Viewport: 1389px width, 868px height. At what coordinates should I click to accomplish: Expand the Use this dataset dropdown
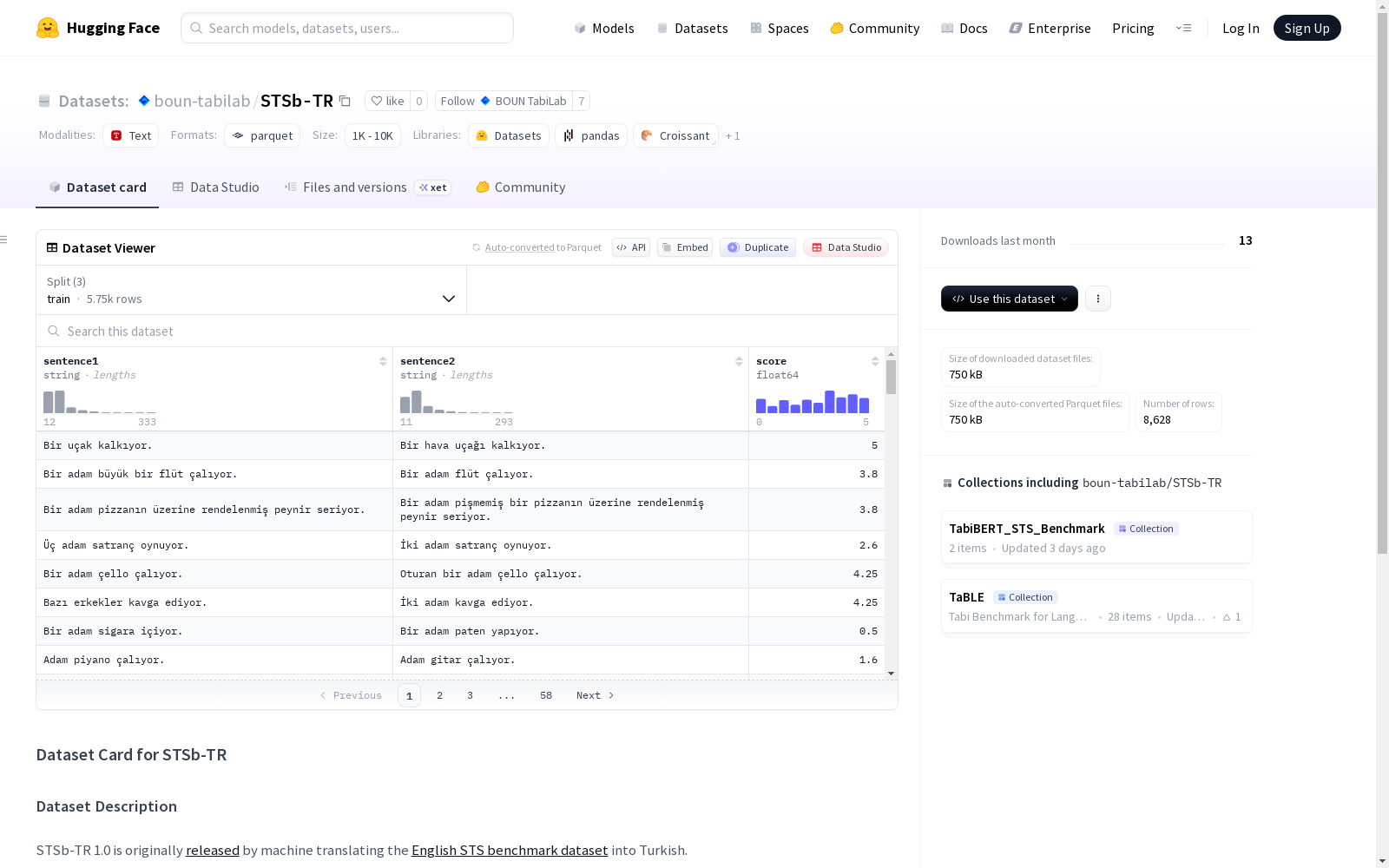click(1010, 299)
